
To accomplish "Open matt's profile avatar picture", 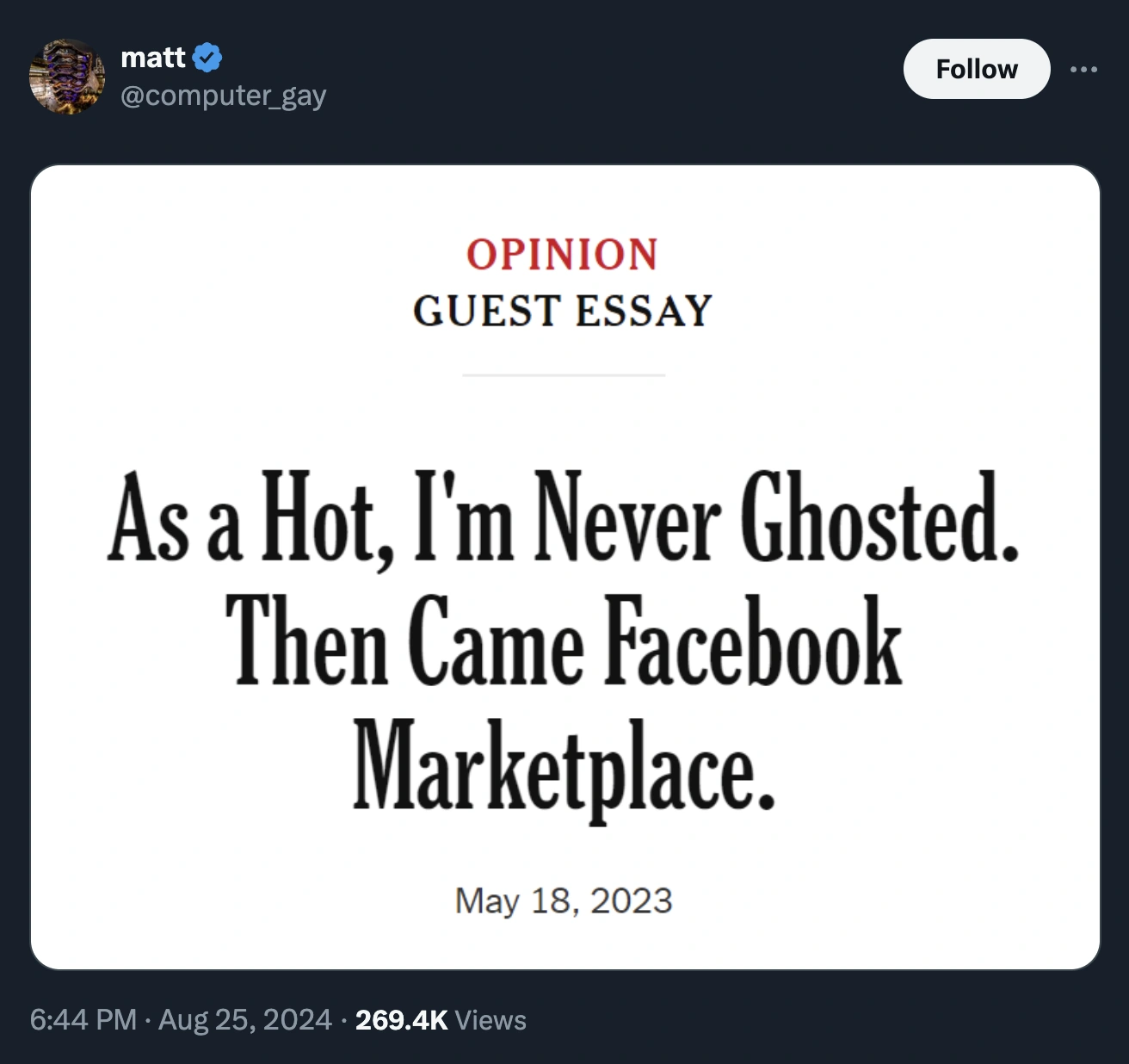I will (67, 76).
